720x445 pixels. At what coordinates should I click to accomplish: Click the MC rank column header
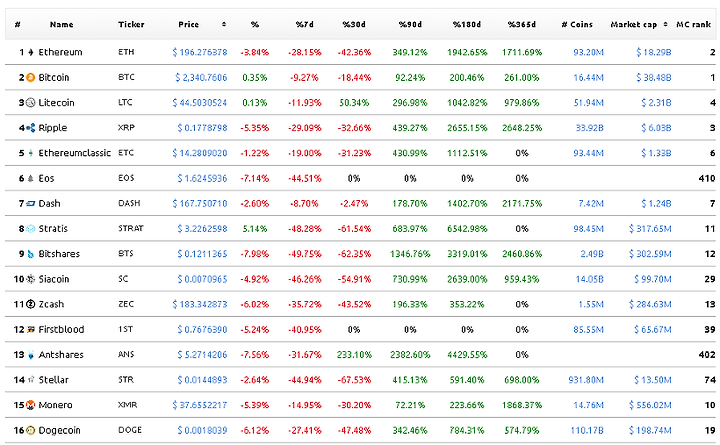693,24
